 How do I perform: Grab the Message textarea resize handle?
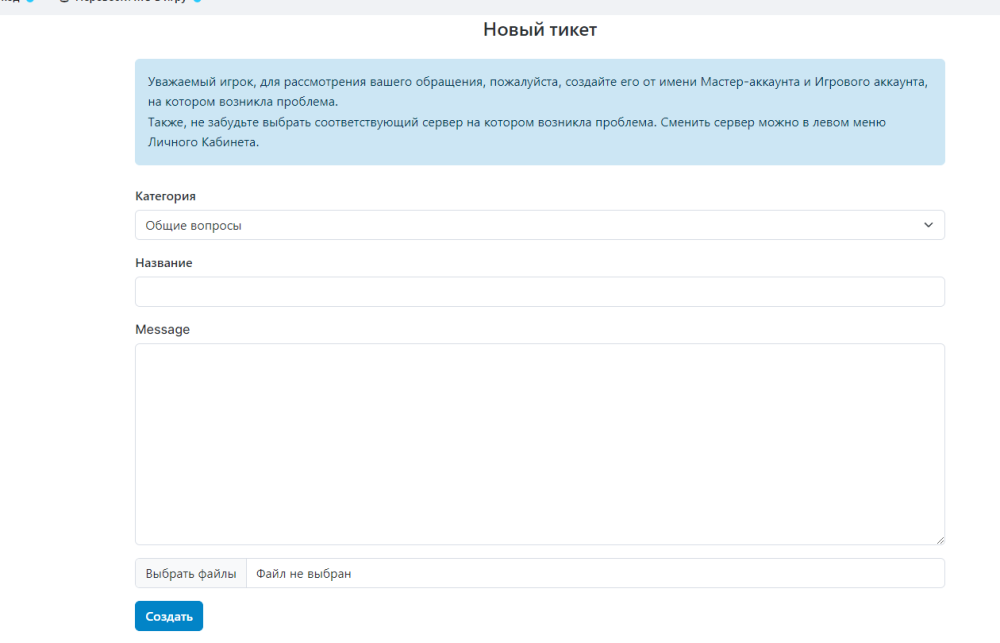coord(939,539)
